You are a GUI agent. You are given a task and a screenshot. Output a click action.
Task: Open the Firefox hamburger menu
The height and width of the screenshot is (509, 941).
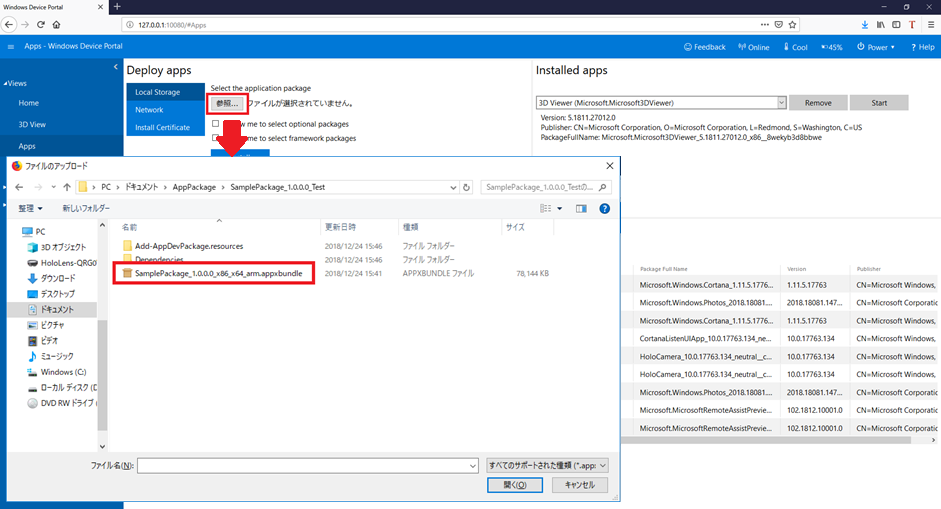coord(931,25)
